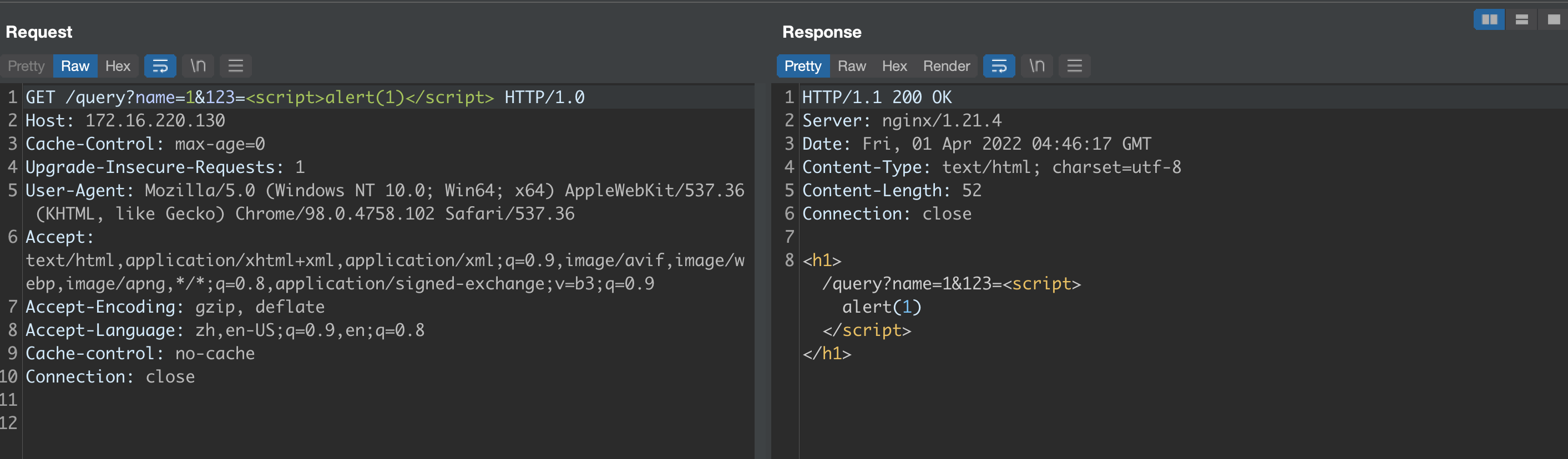Screen dimensions: 1568x459
Task: Click the closing </script> tag in response
Action: coord(867,330)
